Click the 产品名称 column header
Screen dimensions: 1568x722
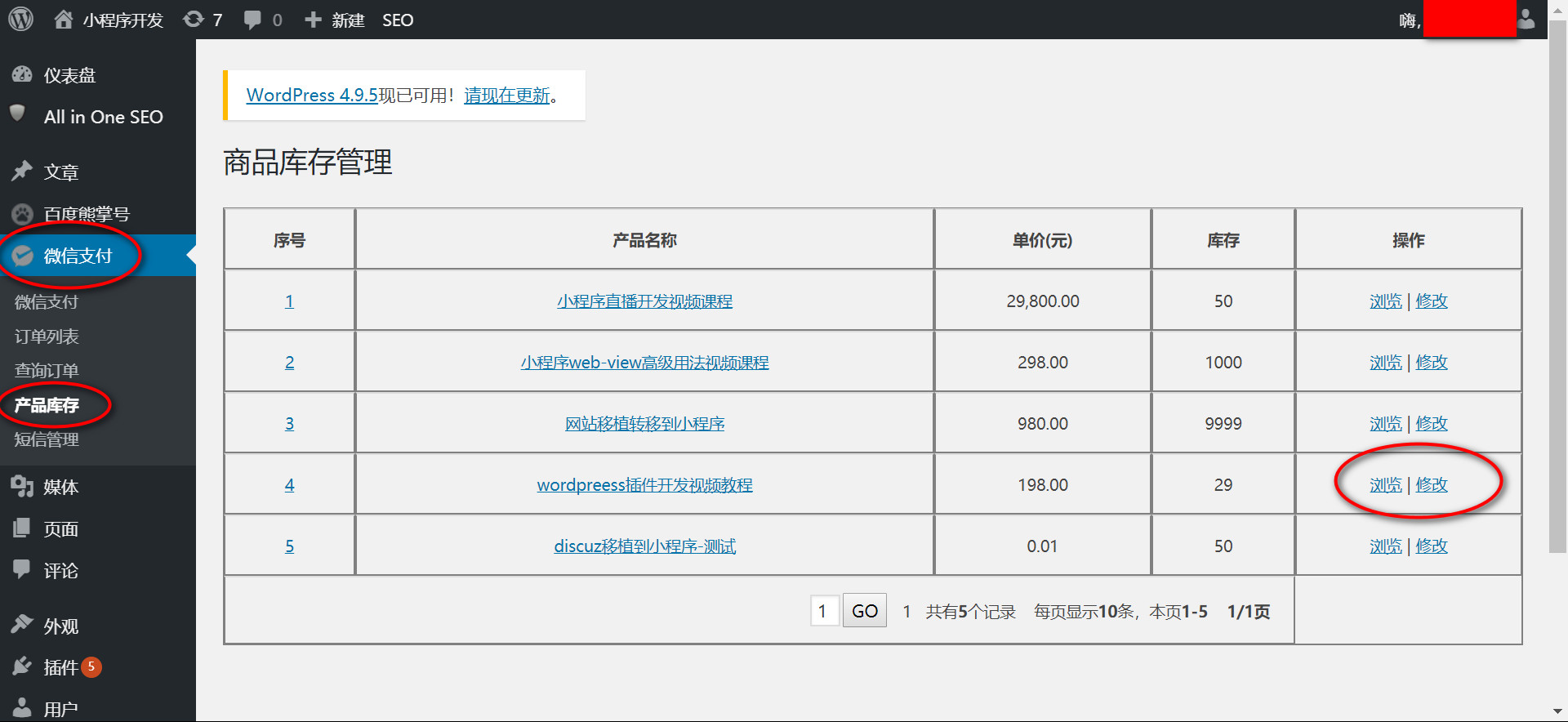click(644, 240)
